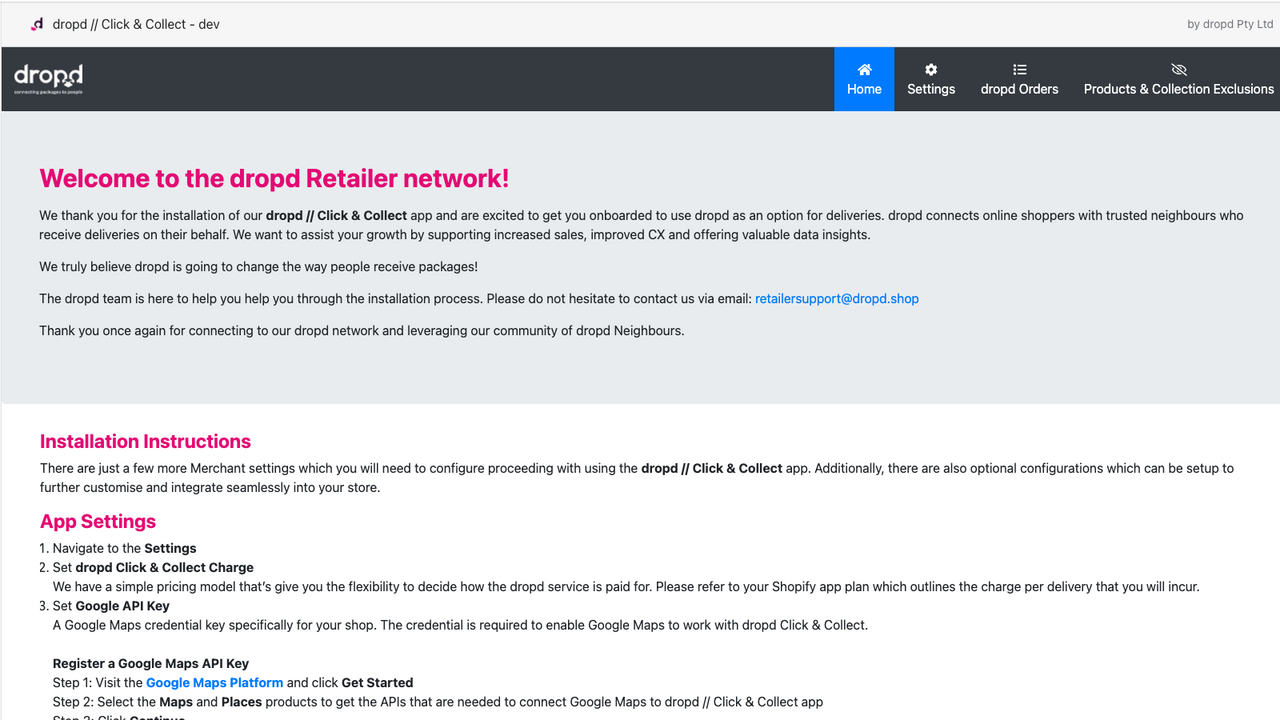Viewport: 1280px width, 720px height.
Task: Click the dropd Orders list icon
Action: pyautogui.click(x=1019, y=69)
